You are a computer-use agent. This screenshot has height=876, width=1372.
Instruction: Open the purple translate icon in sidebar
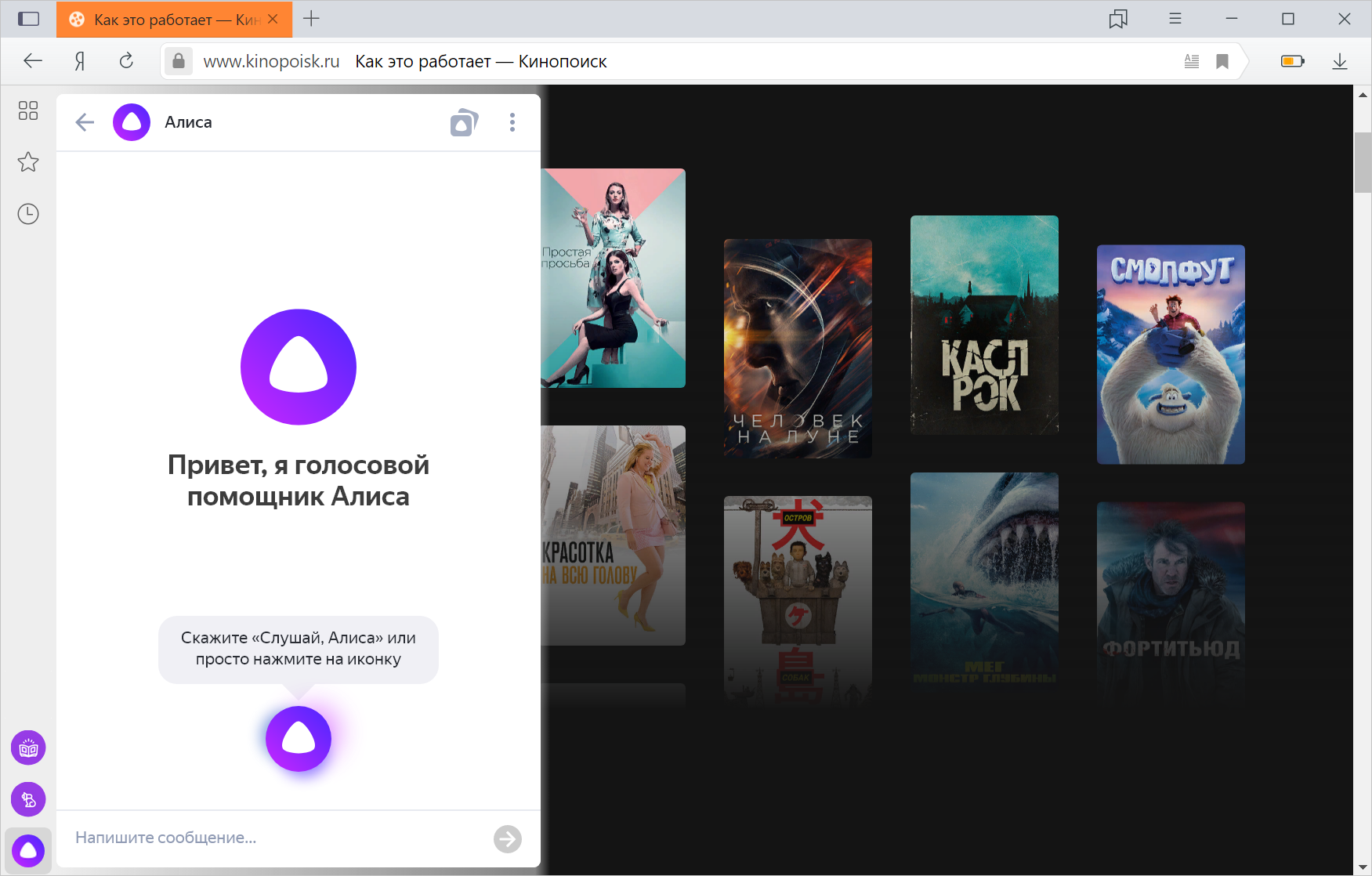[x=28, y=800]
